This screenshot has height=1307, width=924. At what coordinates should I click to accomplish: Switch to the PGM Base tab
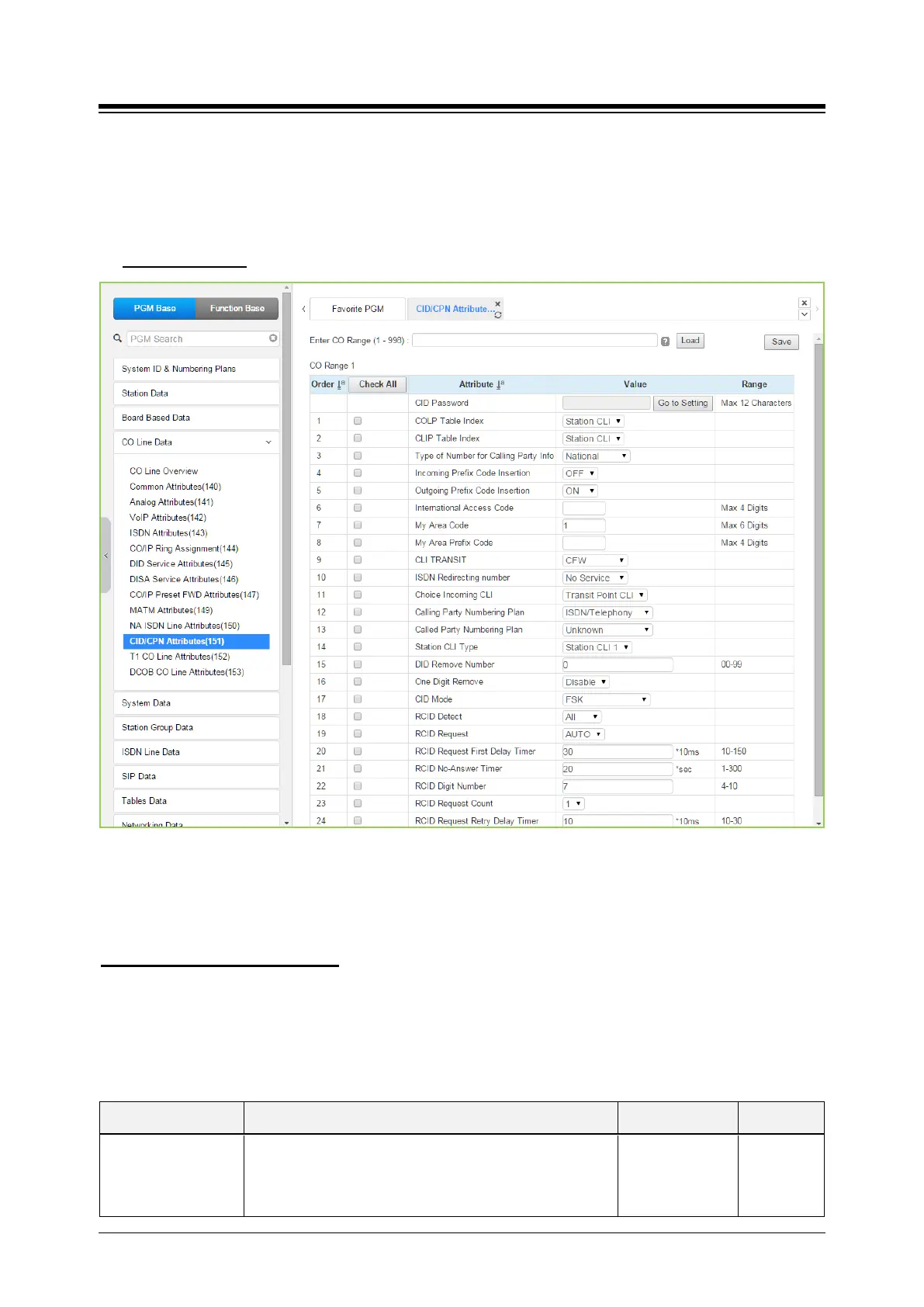tap(154, 308)
